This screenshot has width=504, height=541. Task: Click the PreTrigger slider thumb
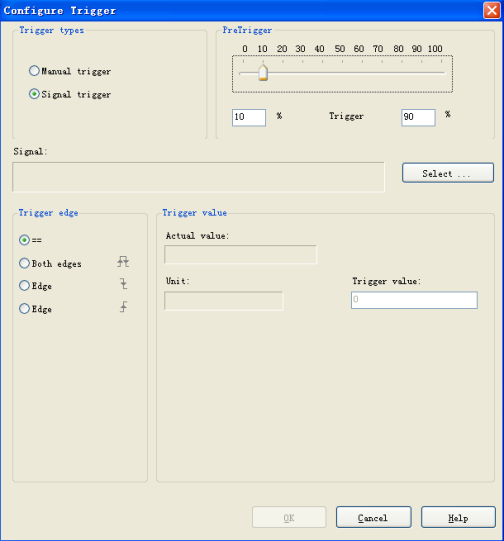click(263, 72)
